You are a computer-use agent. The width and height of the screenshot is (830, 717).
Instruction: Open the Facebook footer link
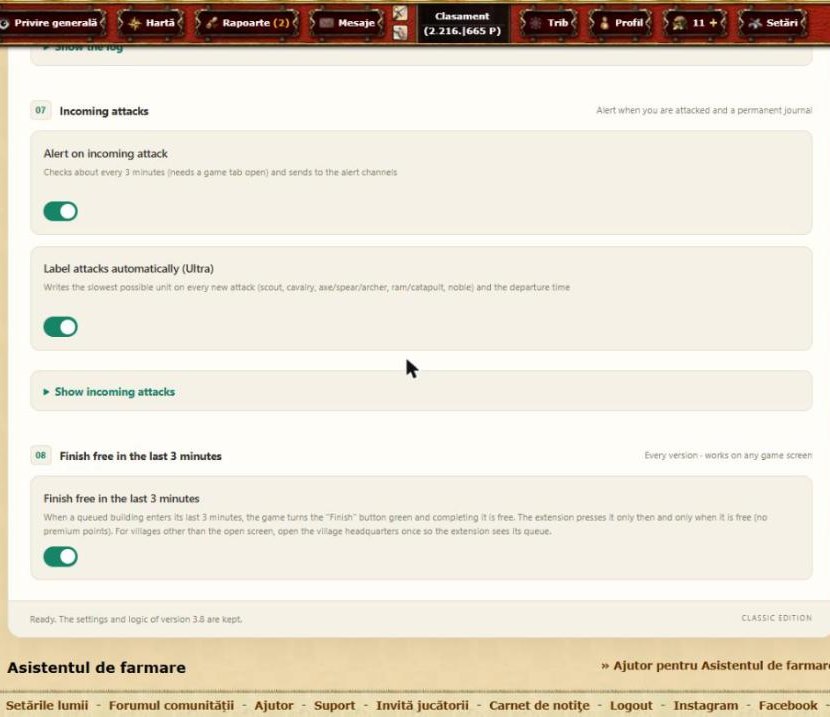(x=788, y=705)
